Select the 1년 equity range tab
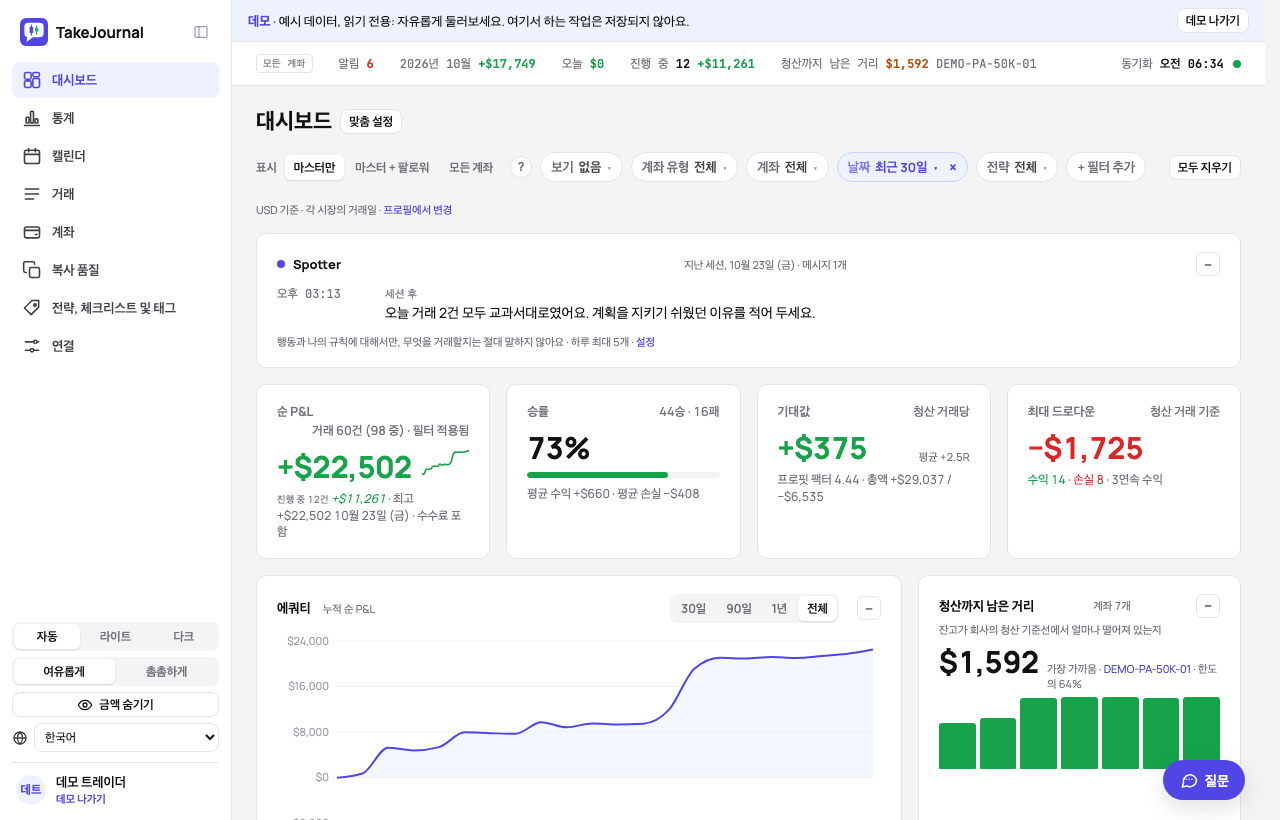 click(x=779, y=608)
